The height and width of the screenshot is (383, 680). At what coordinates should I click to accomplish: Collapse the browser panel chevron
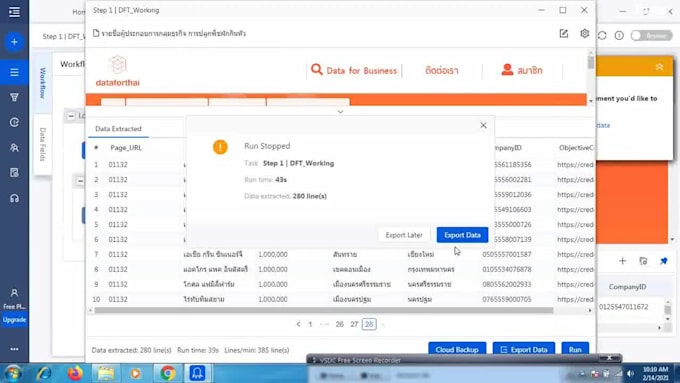(x=340, y=112)
